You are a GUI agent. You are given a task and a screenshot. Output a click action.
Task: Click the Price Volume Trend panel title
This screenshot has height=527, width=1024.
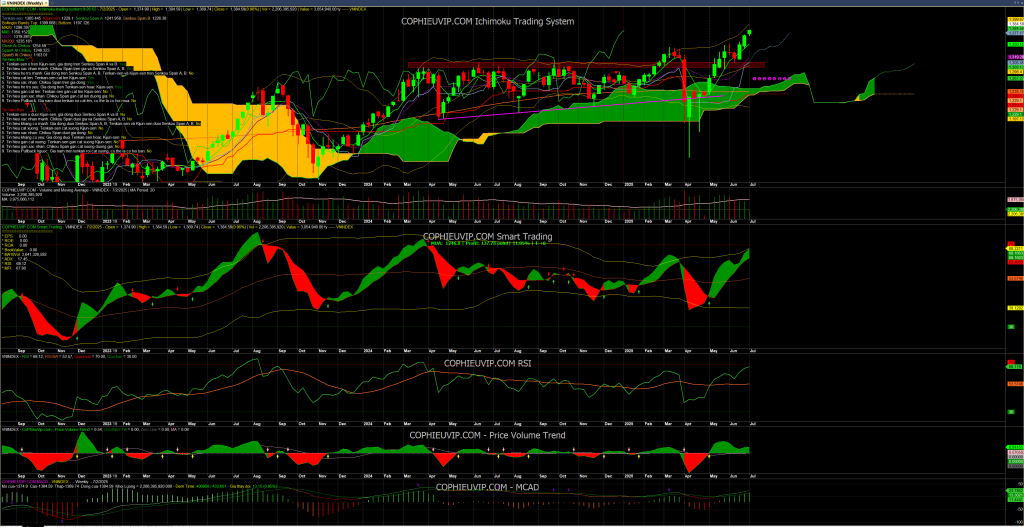point(487,435)
